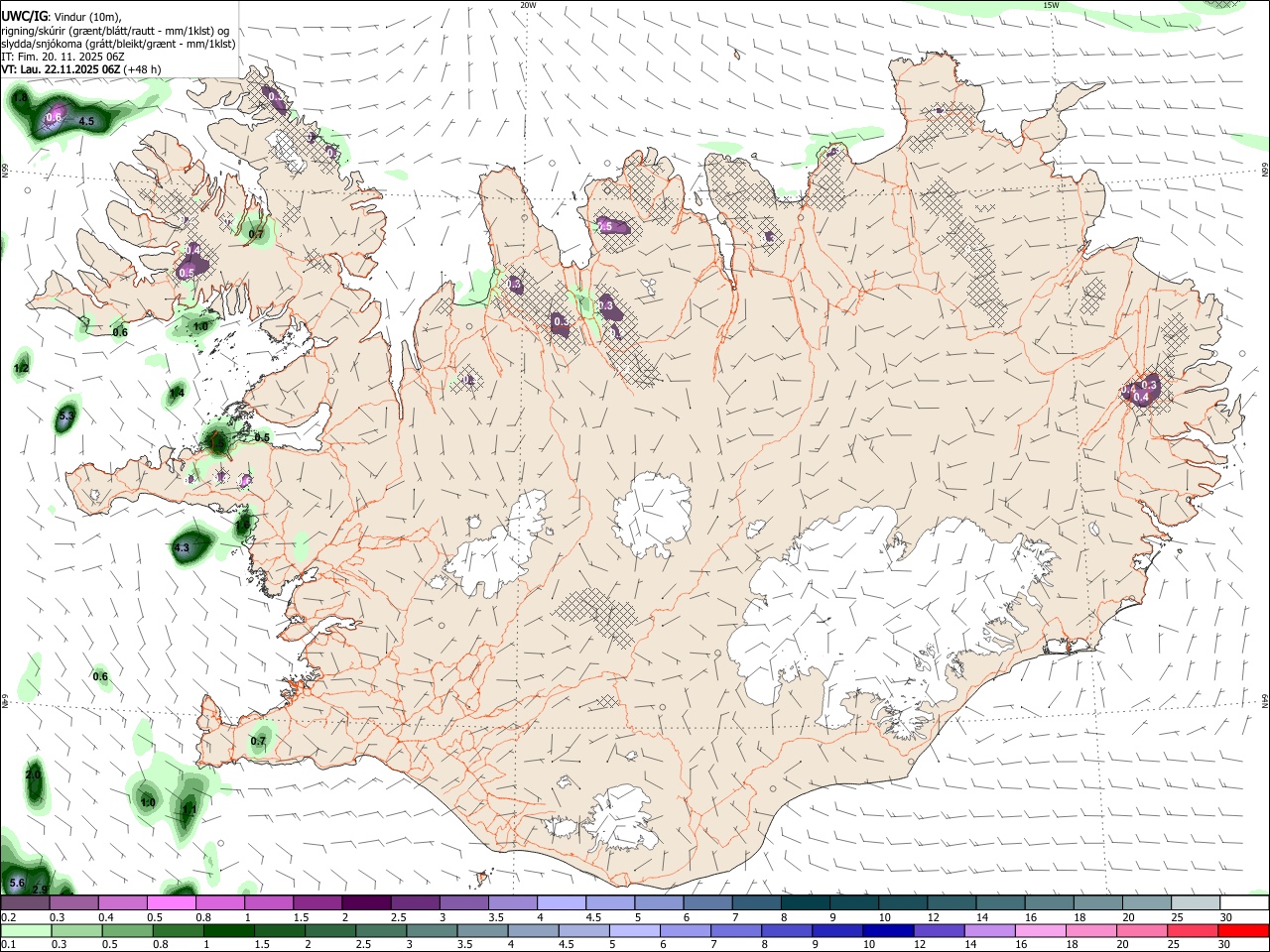
Task: Select the pale grey 25 swatch in upper legend
Action: [x=1196, y=903]
